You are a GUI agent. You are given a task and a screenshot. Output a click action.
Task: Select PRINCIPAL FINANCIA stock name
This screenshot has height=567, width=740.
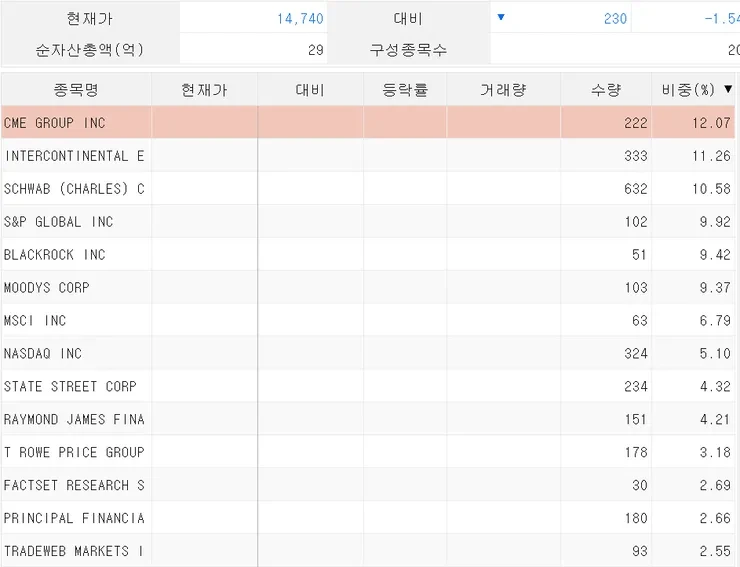74,518
